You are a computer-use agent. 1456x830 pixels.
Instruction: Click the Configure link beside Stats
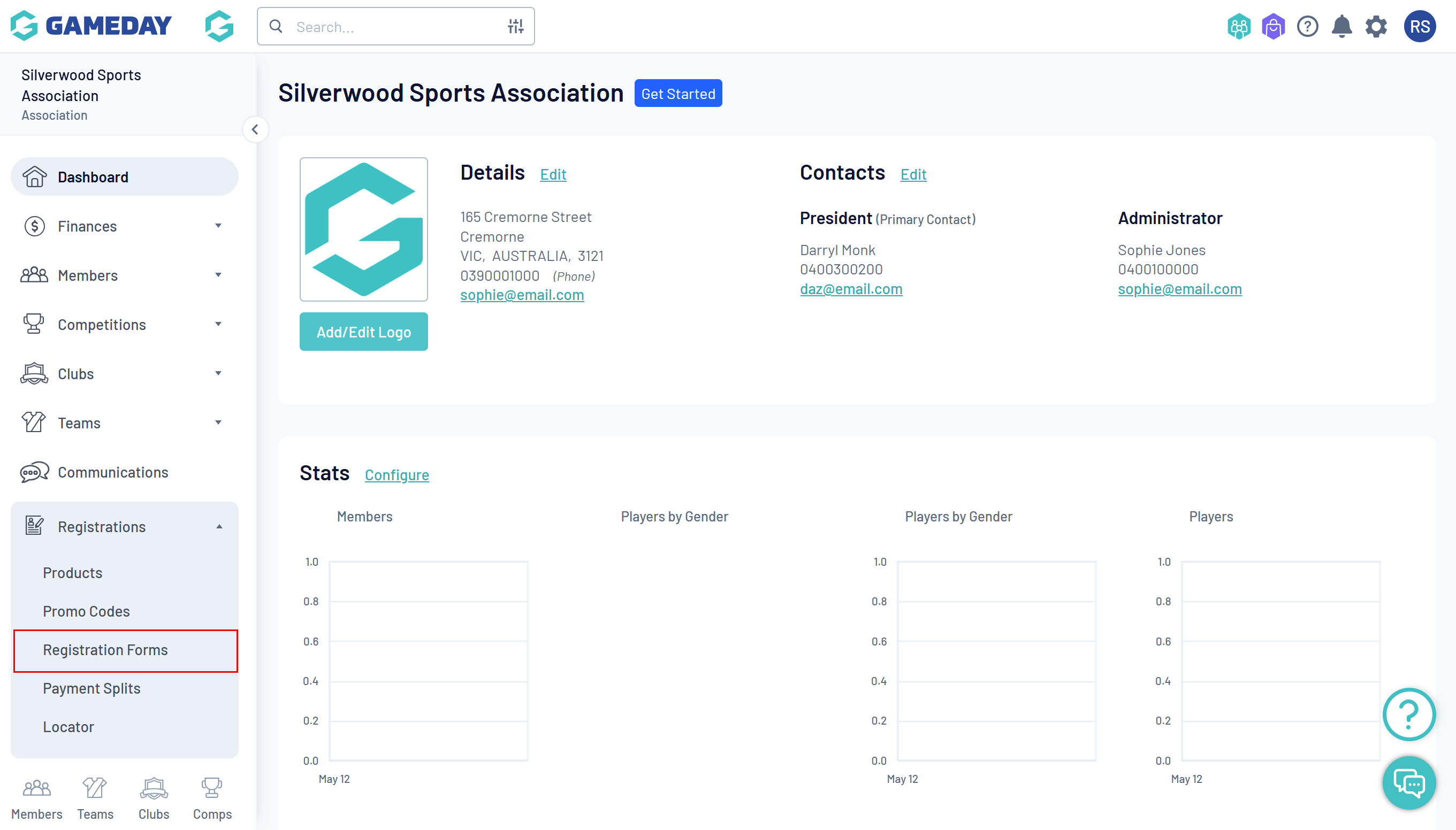click(x=397, y=475)
